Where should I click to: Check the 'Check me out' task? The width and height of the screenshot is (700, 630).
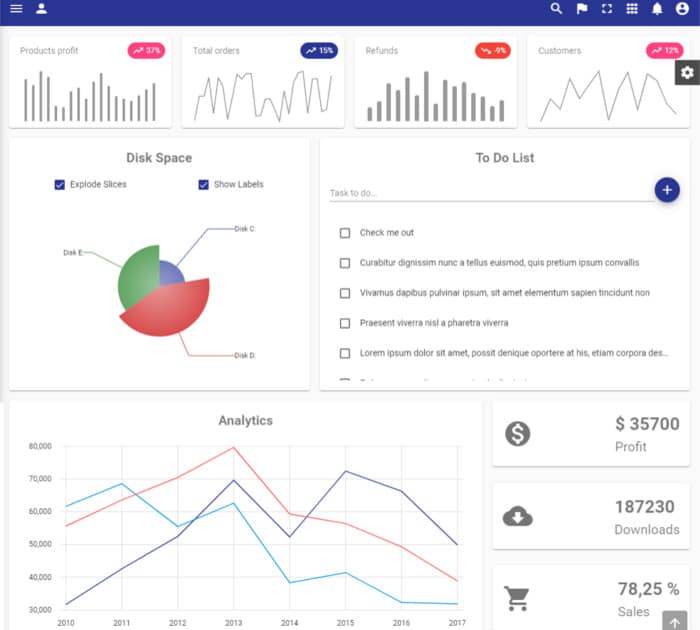pos(345,233)
